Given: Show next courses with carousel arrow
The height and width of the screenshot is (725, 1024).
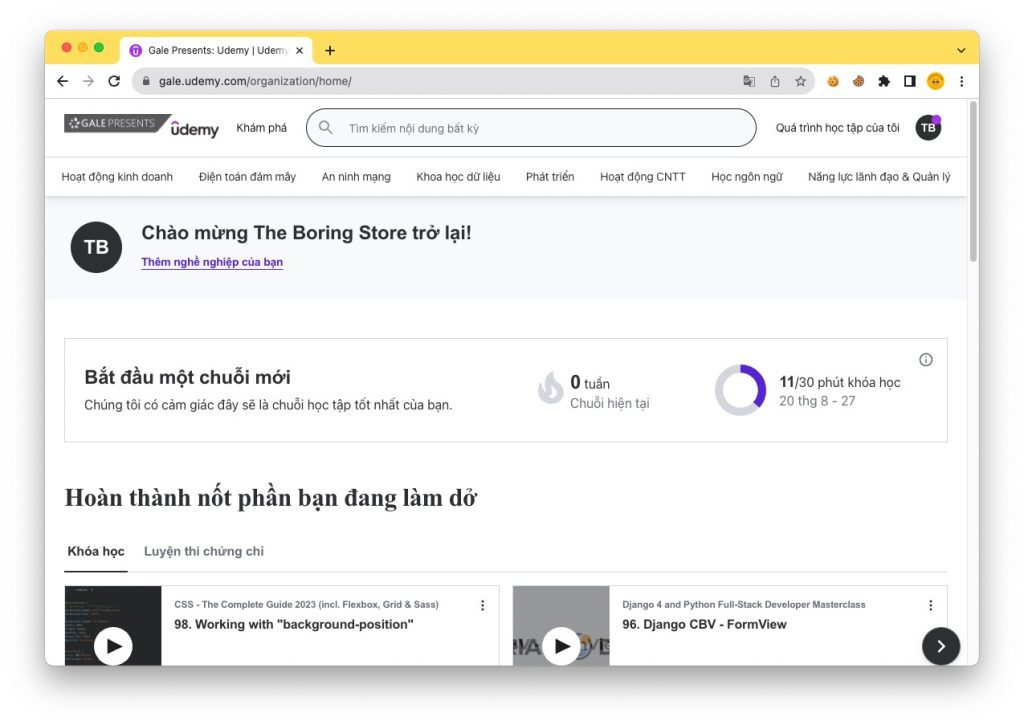Looking at the screenshot, I should (x=941, y=646).
